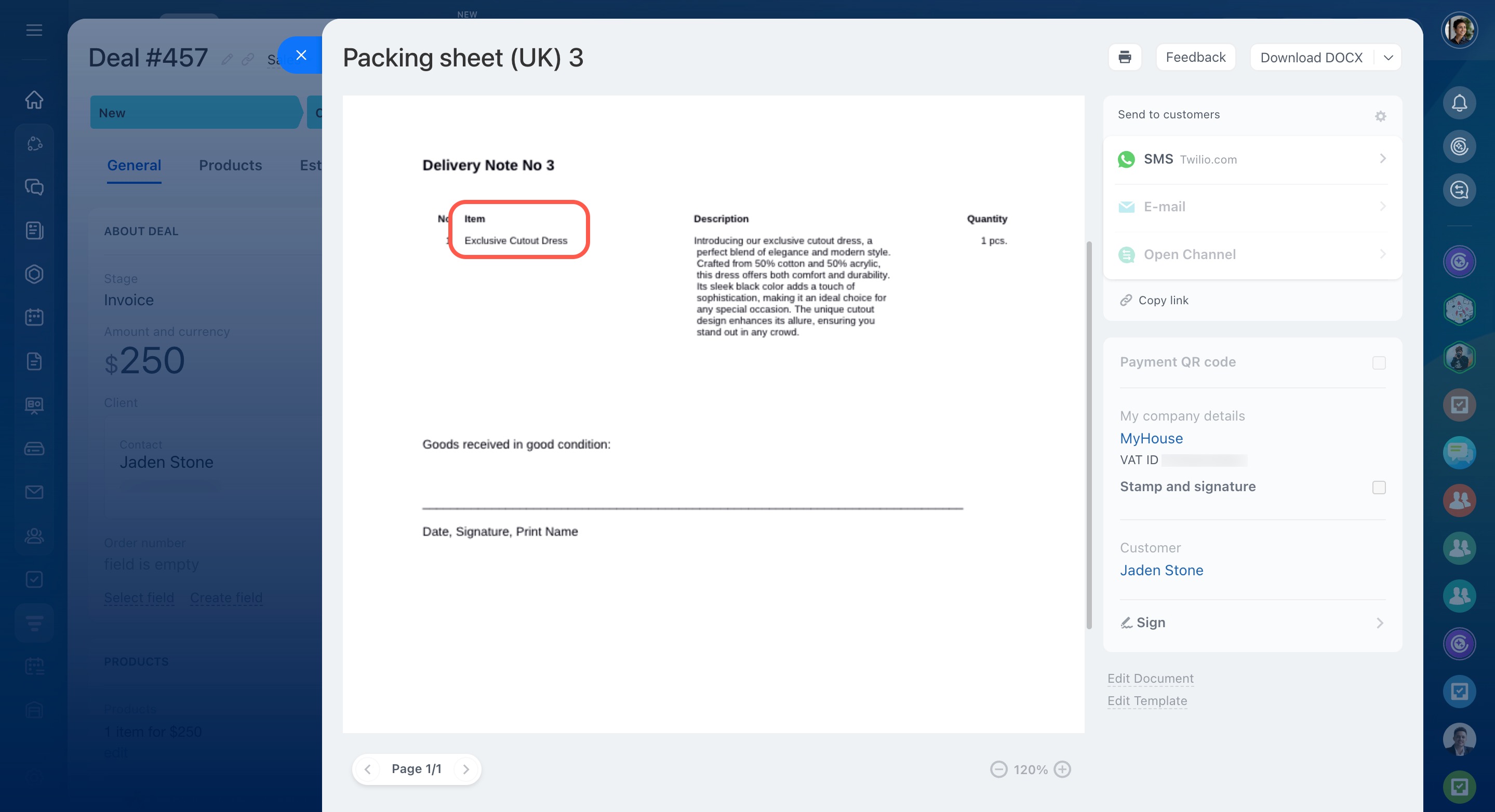Open the document icon in left sidebar

pyautogui.click(x=34, y=361)
